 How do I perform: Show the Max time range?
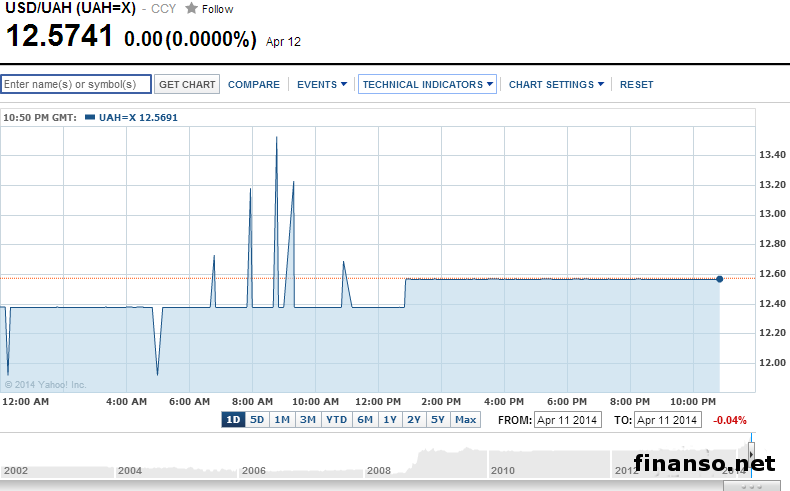pos(465,420)
